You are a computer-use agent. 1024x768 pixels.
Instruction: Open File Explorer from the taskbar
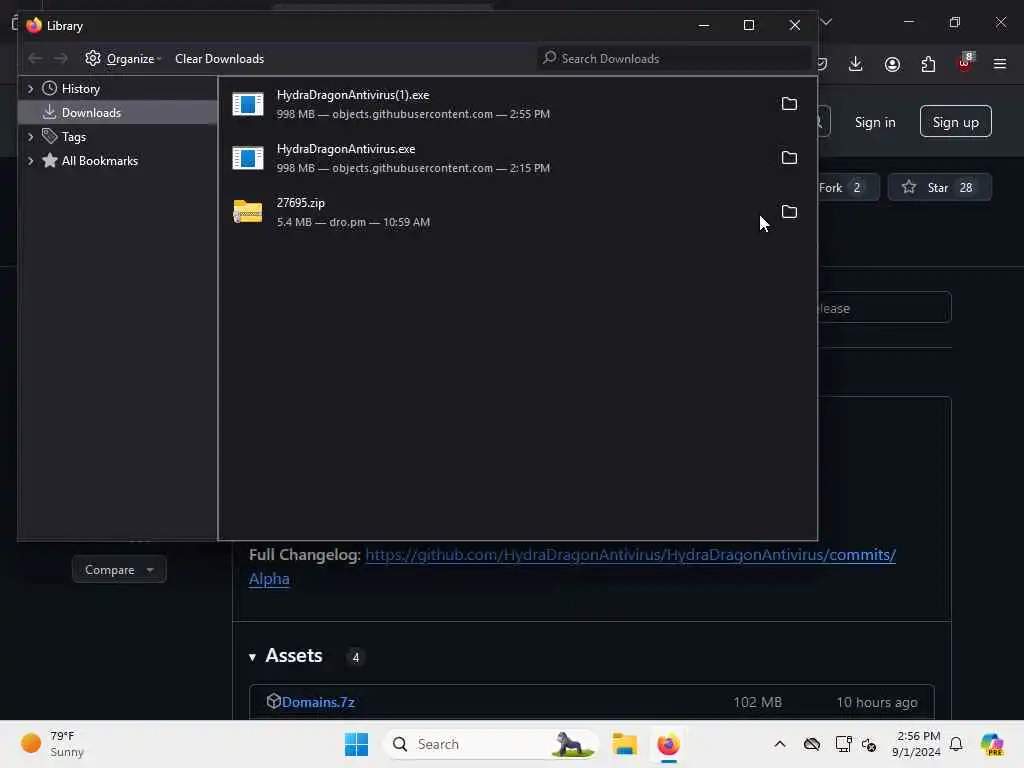tap(624, 744)
